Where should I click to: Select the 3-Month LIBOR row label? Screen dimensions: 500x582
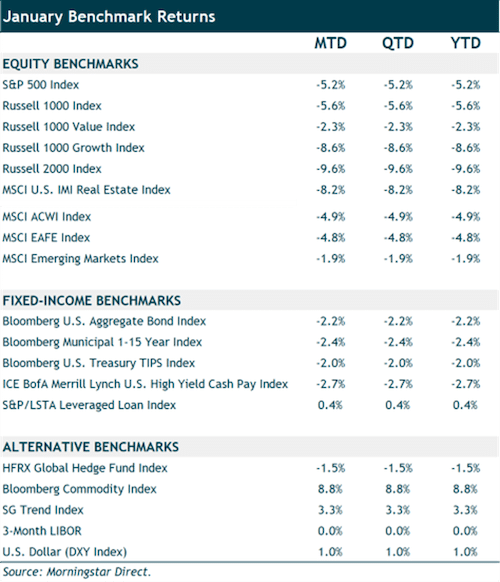pyautogui.click(x=42, y=531)
